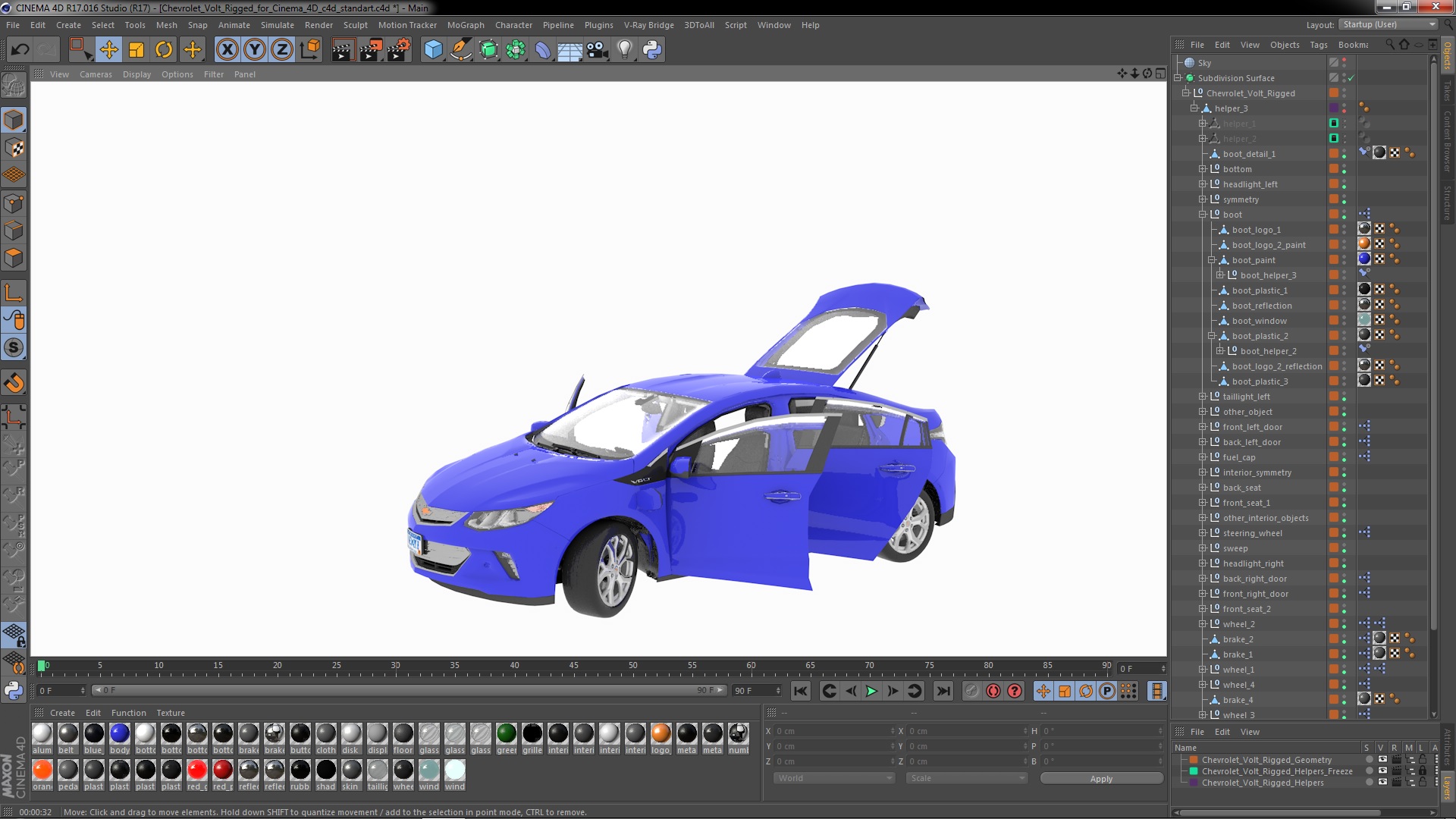The height and width of the screenshot is (819, 1456).
Task: Select the Move tool
Action: pos(108,50)
